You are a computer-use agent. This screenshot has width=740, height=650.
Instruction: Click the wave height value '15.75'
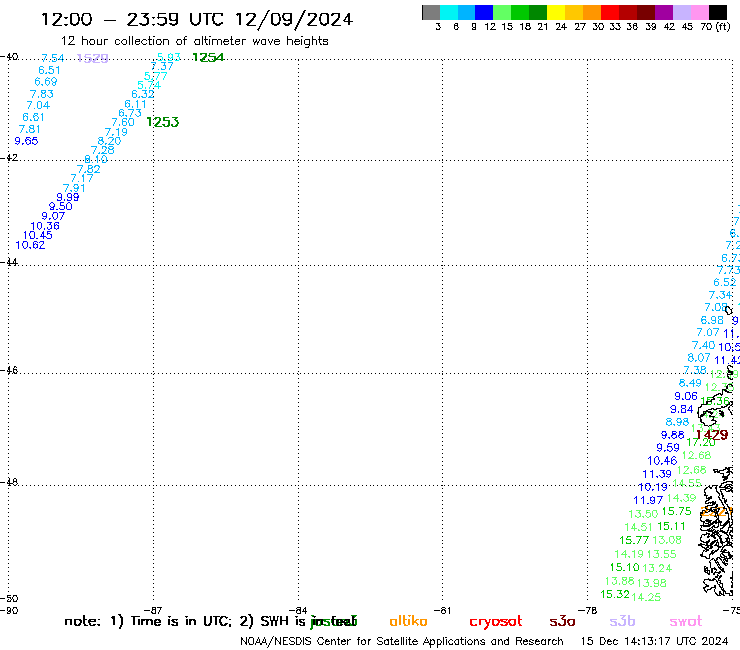(x=676, y=511)
